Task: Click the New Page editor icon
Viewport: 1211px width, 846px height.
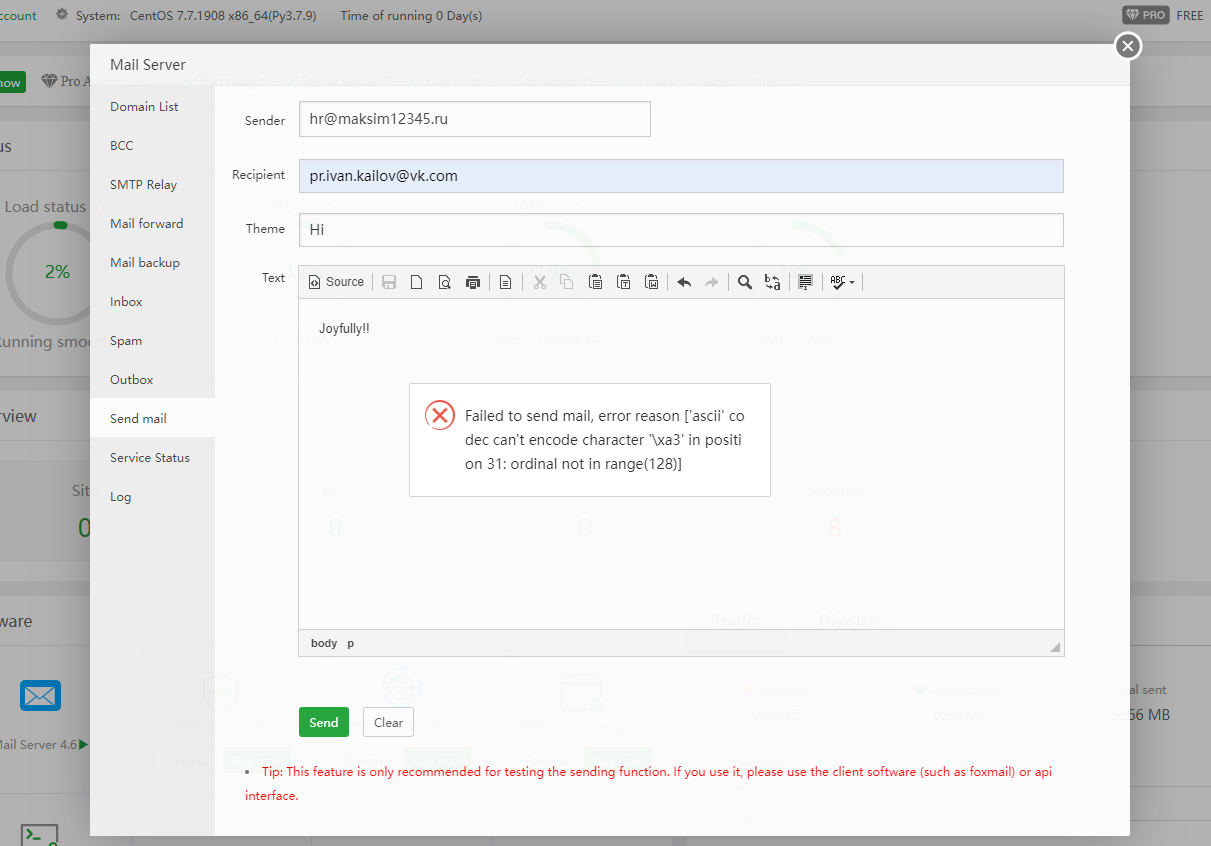Action: click(417, 282)
